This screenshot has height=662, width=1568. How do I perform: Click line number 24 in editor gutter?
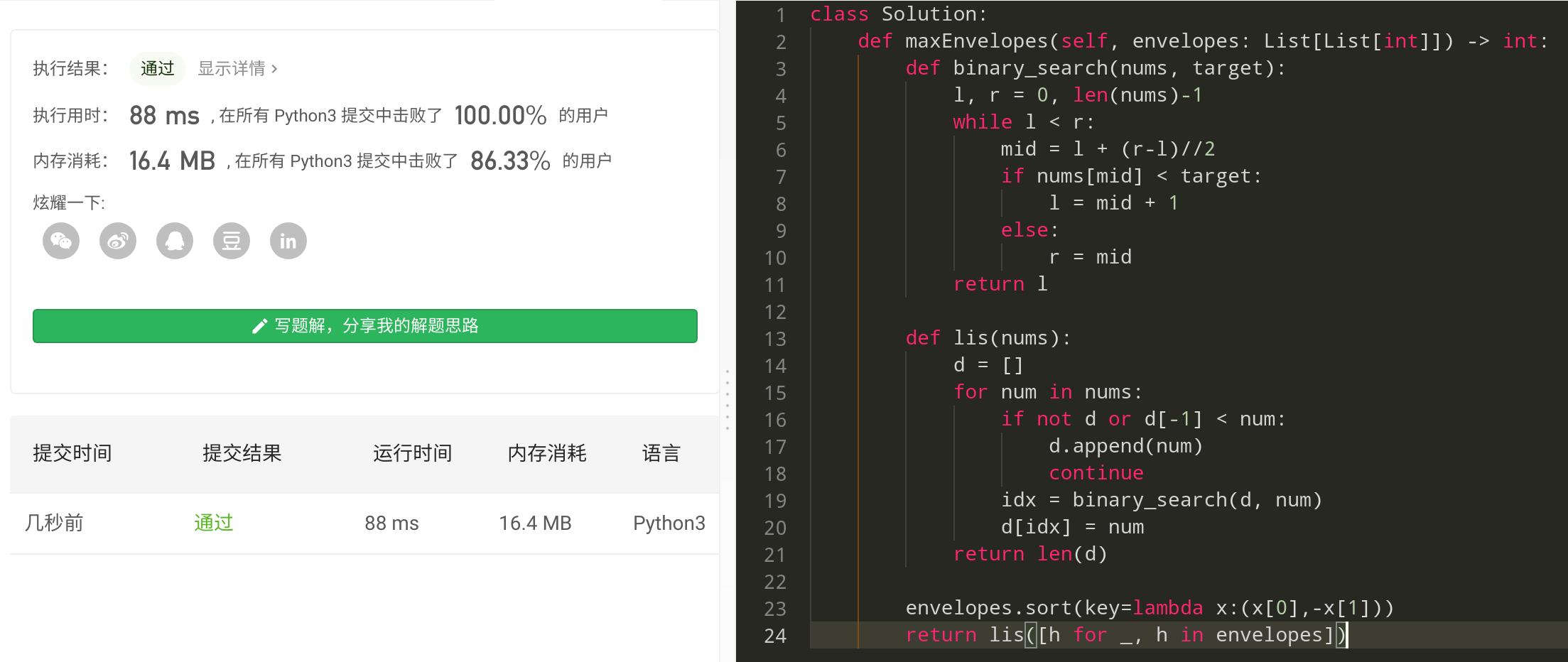tap(775, 636)
